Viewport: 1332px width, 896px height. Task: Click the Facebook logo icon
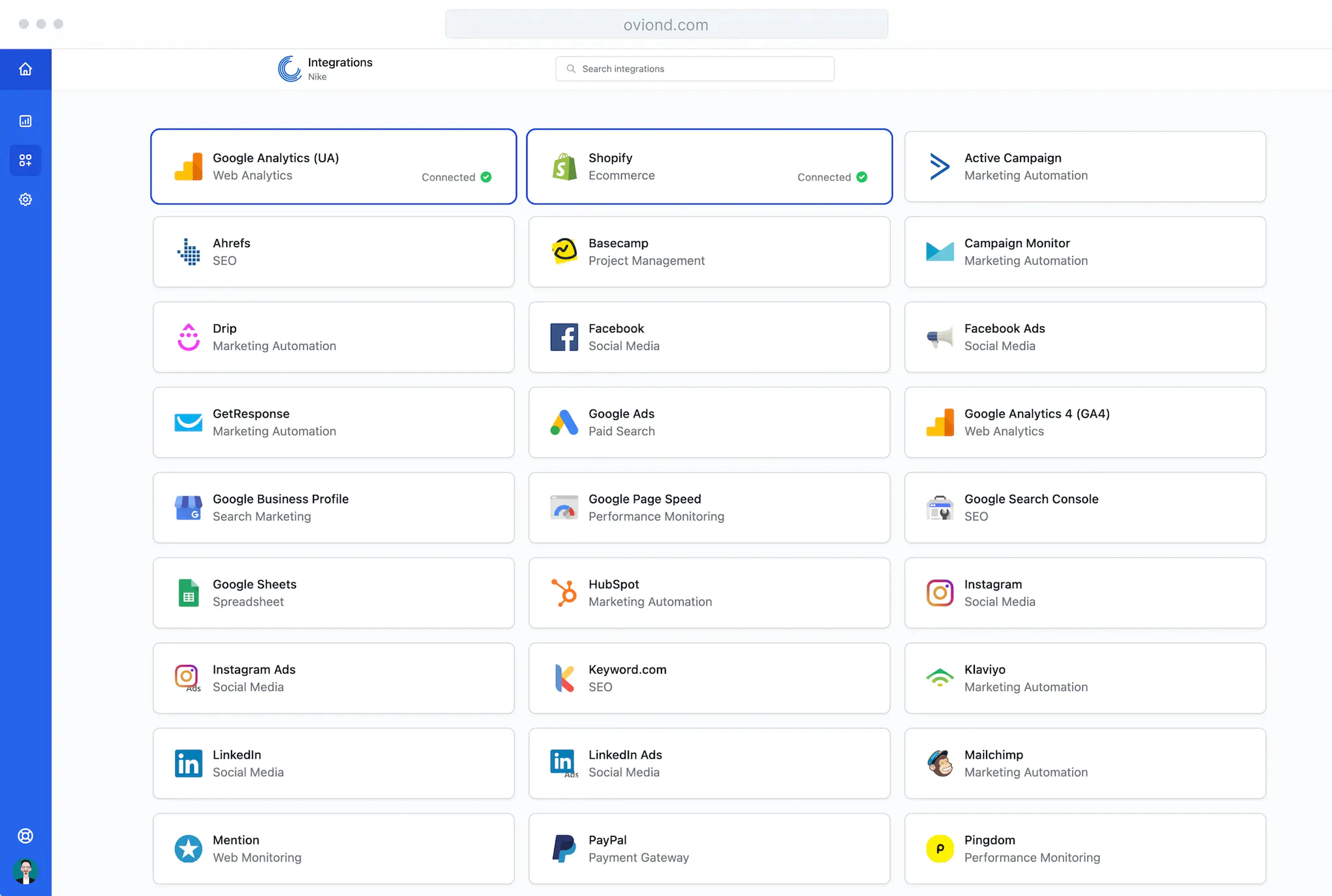click(565, 337)
